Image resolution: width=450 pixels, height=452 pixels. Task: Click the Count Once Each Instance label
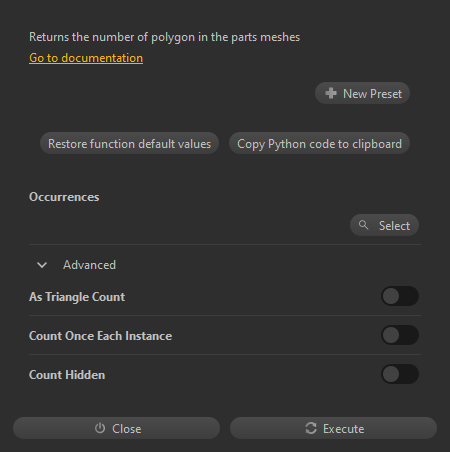point(100,336)
